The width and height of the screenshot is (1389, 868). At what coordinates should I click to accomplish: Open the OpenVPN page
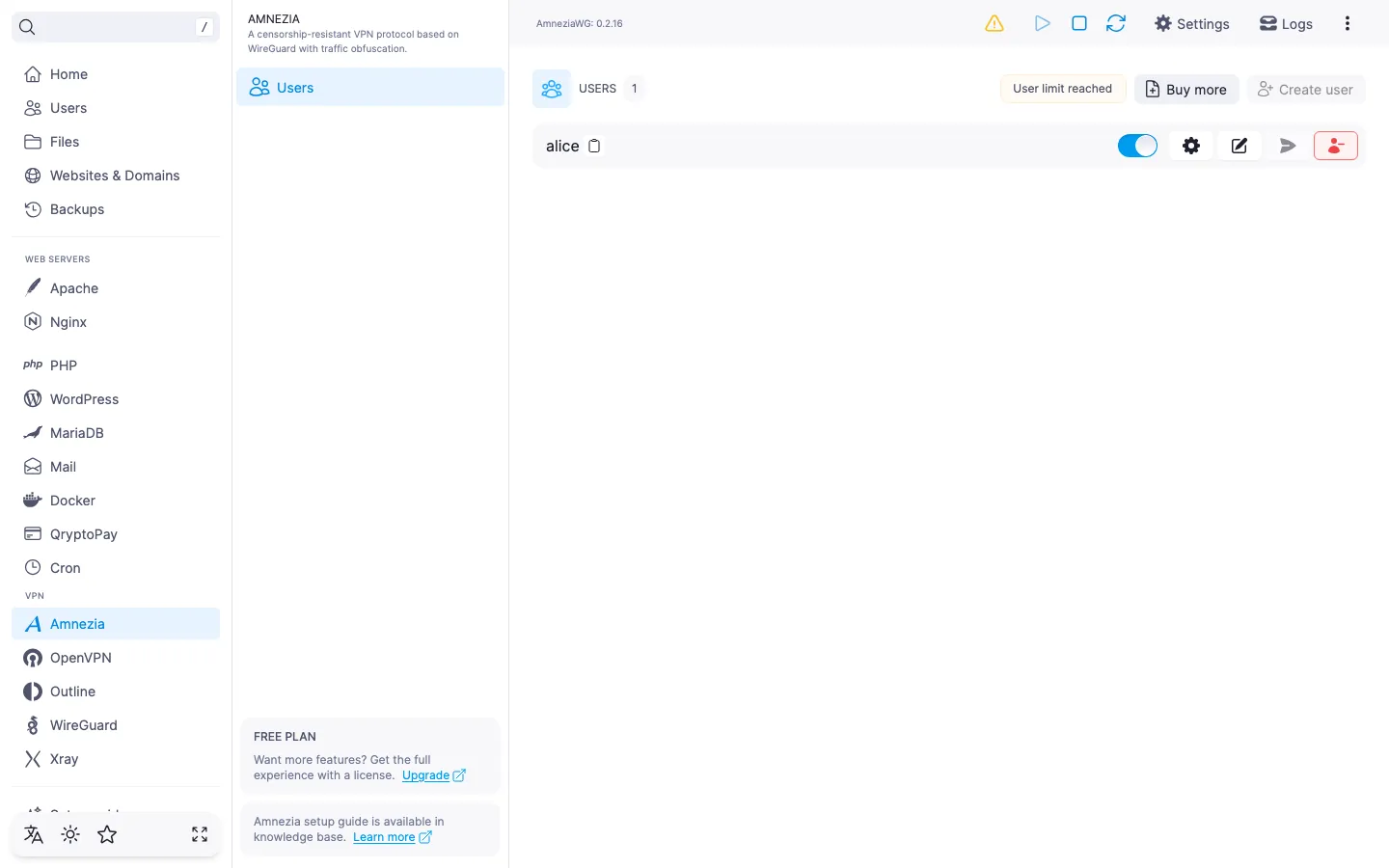point(116,658)
